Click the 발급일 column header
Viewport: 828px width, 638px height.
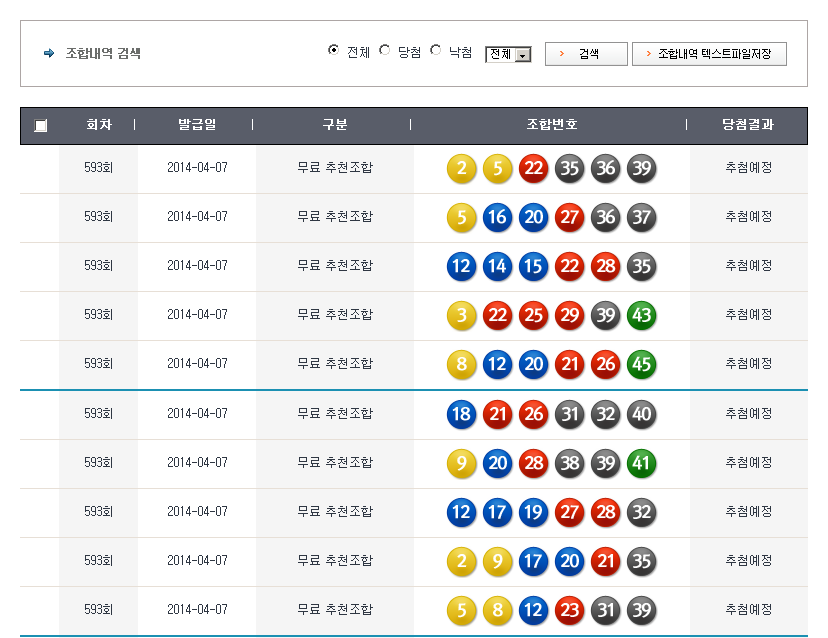coord(197,125)
